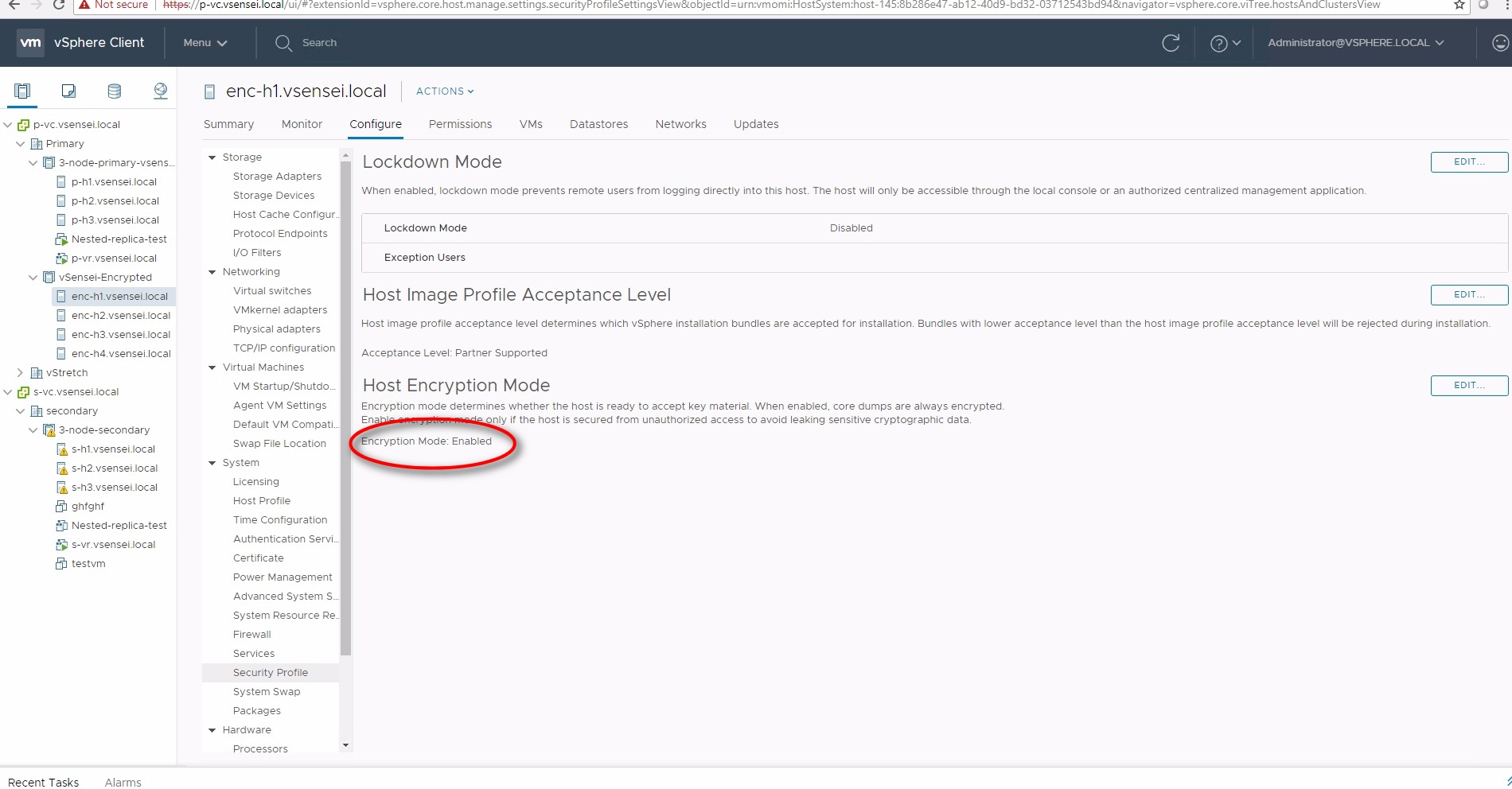Collapse the Networking settings section
Image resolution: width=1512 pixels, height=789 pixels.
click(212, 272)
